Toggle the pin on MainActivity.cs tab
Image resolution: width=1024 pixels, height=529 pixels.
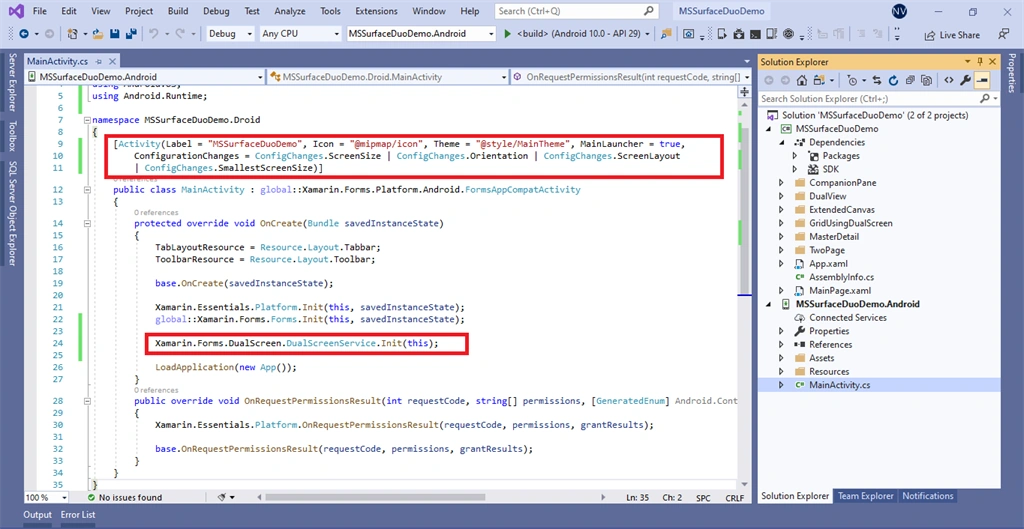pos(98,61)
